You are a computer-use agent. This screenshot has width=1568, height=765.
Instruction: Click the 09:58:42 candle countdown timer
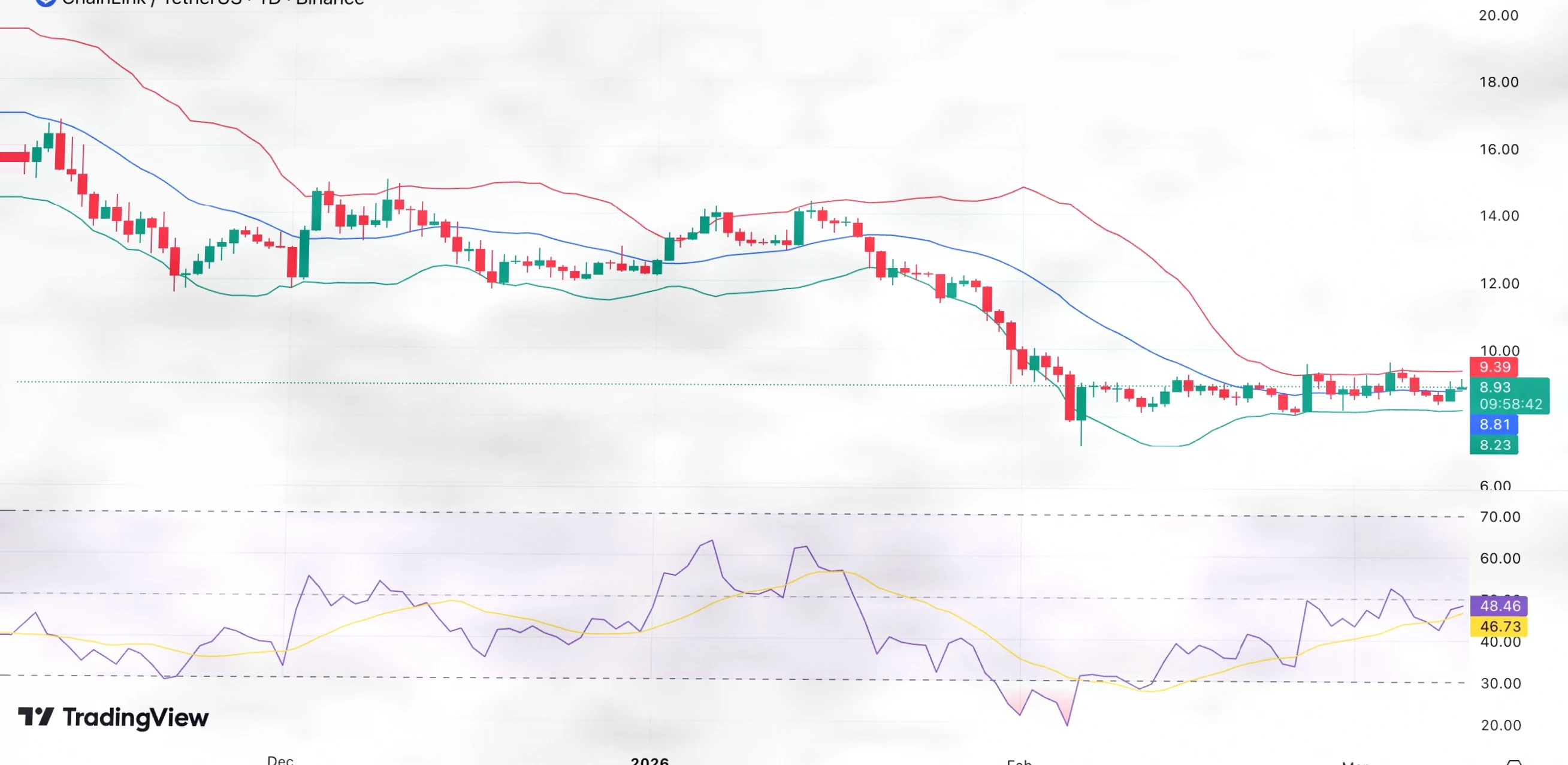tap(1510, 405)
